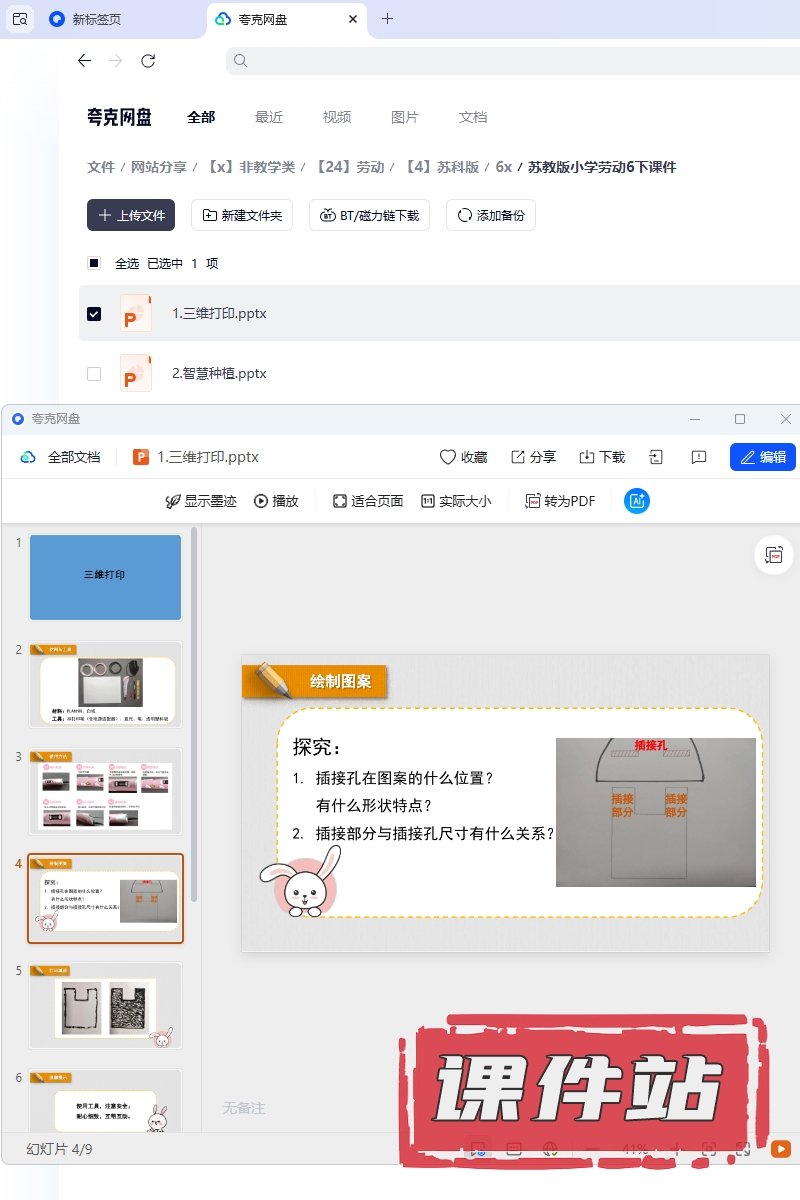Click the 上传文件 button

point(131,215)
